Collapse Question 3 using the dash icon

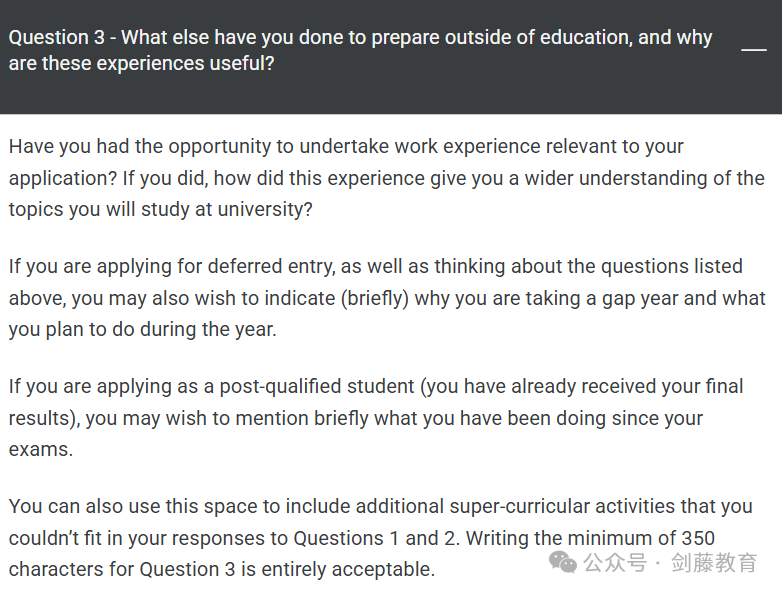point(754,50)
